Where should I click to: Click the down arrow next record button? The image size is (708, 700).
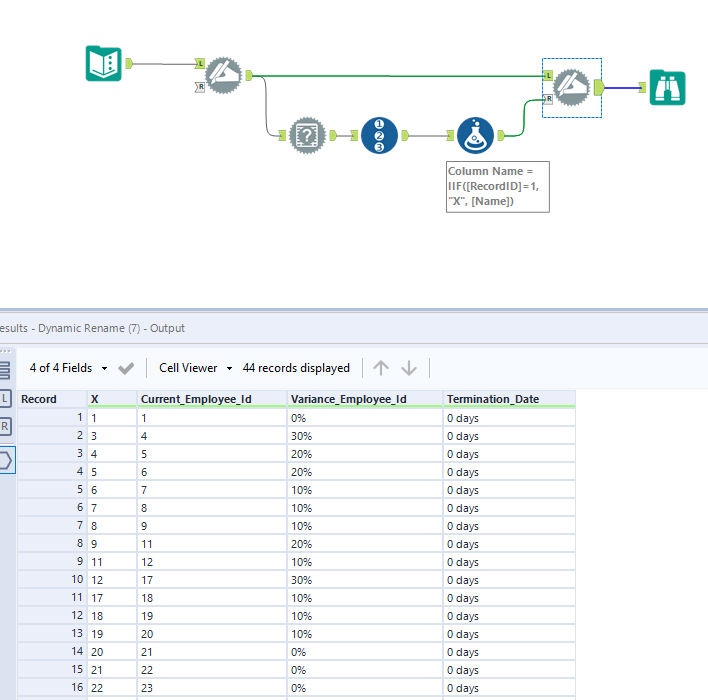[x=409, y=368]
